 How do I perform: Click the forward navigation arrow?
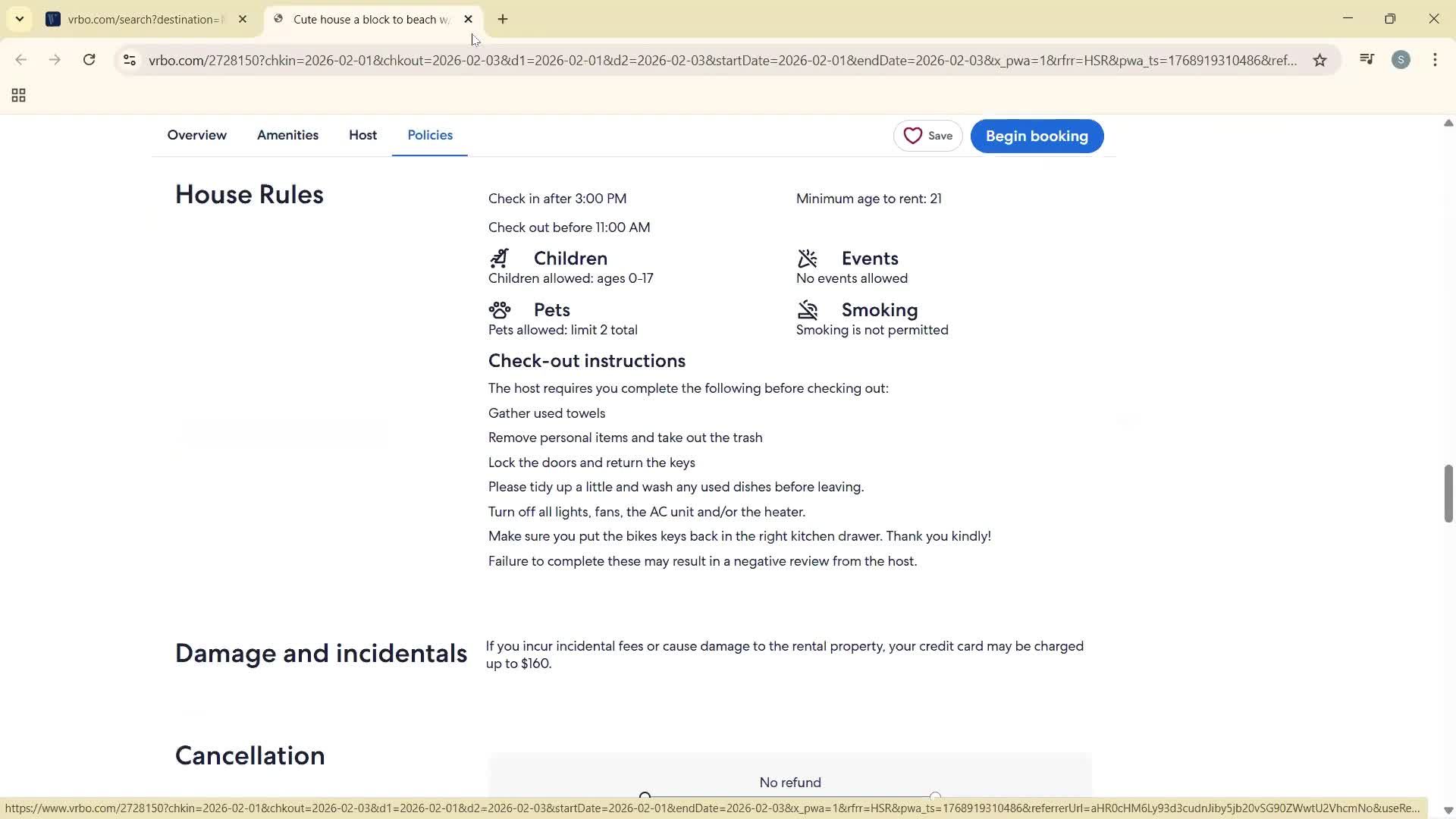click(54, 59)
